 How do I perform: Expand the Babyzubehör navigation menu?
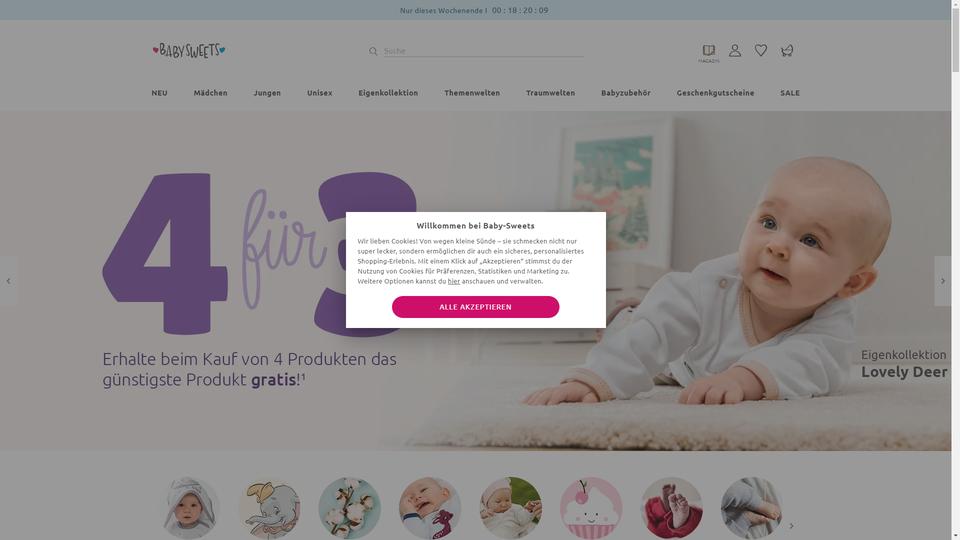pyautogui.click(x=626, y=93)
